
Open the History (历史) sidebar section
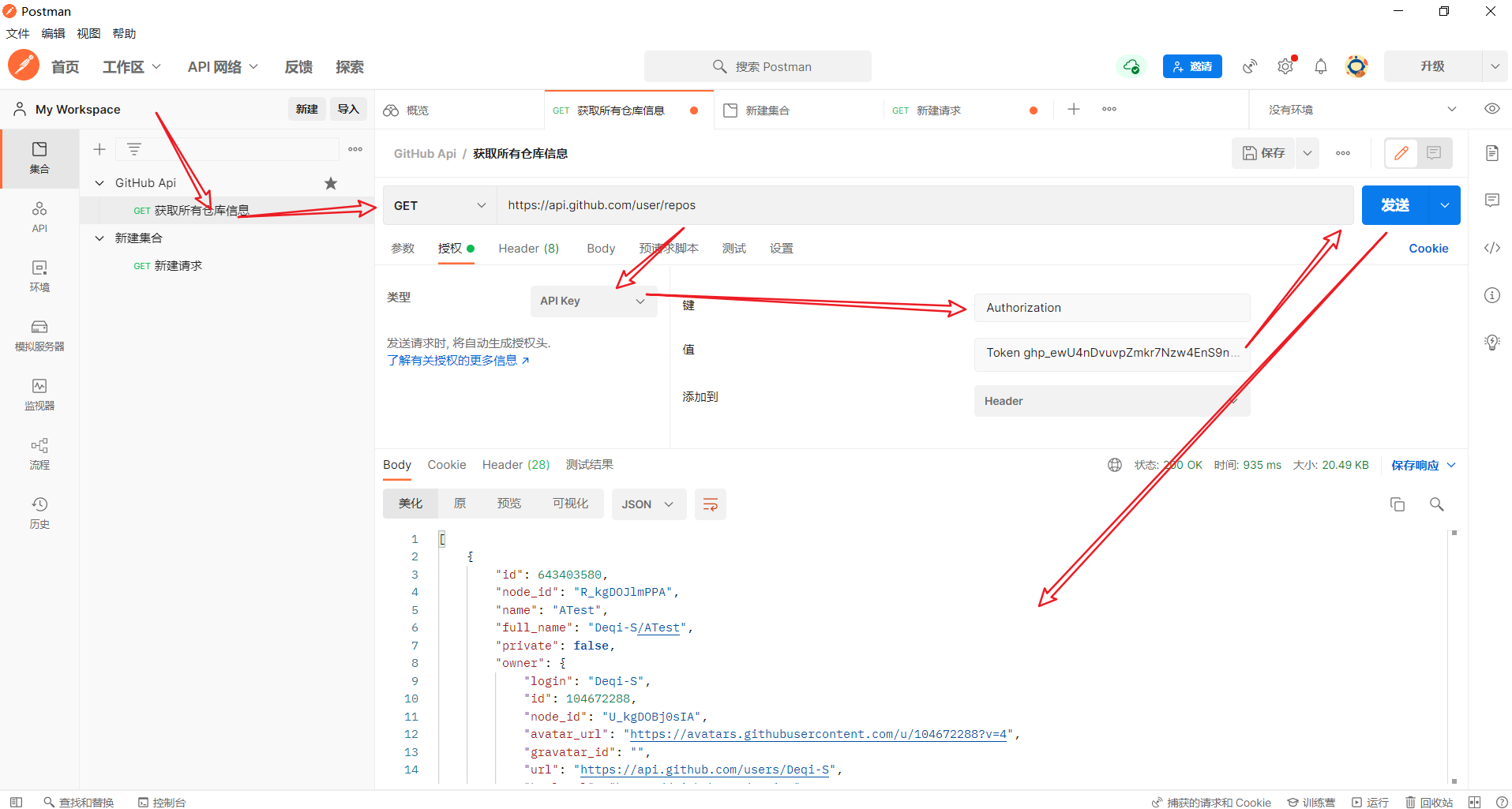(x=39, y=513)
